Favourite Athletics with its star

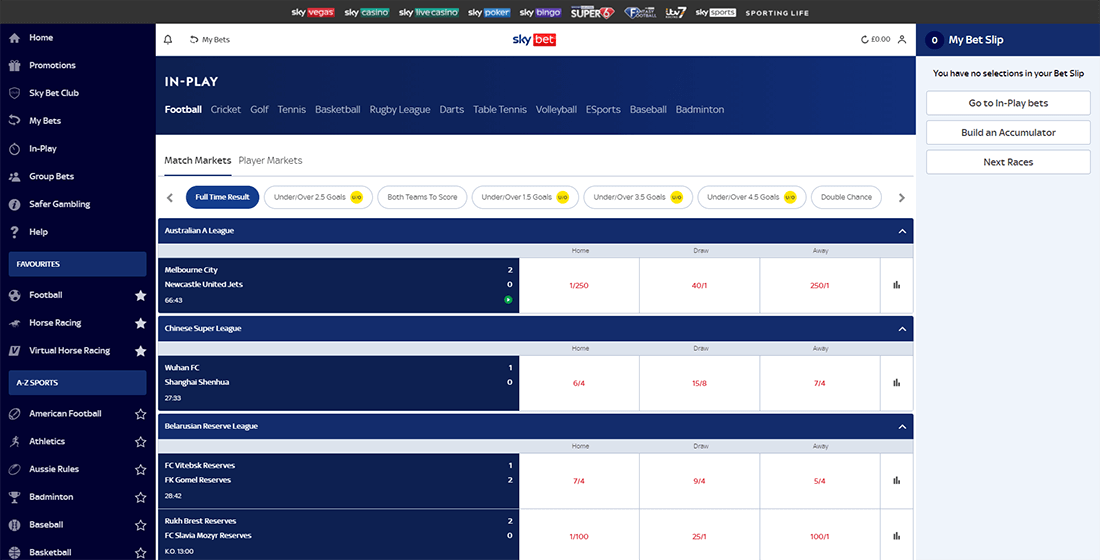click(140, 441)
